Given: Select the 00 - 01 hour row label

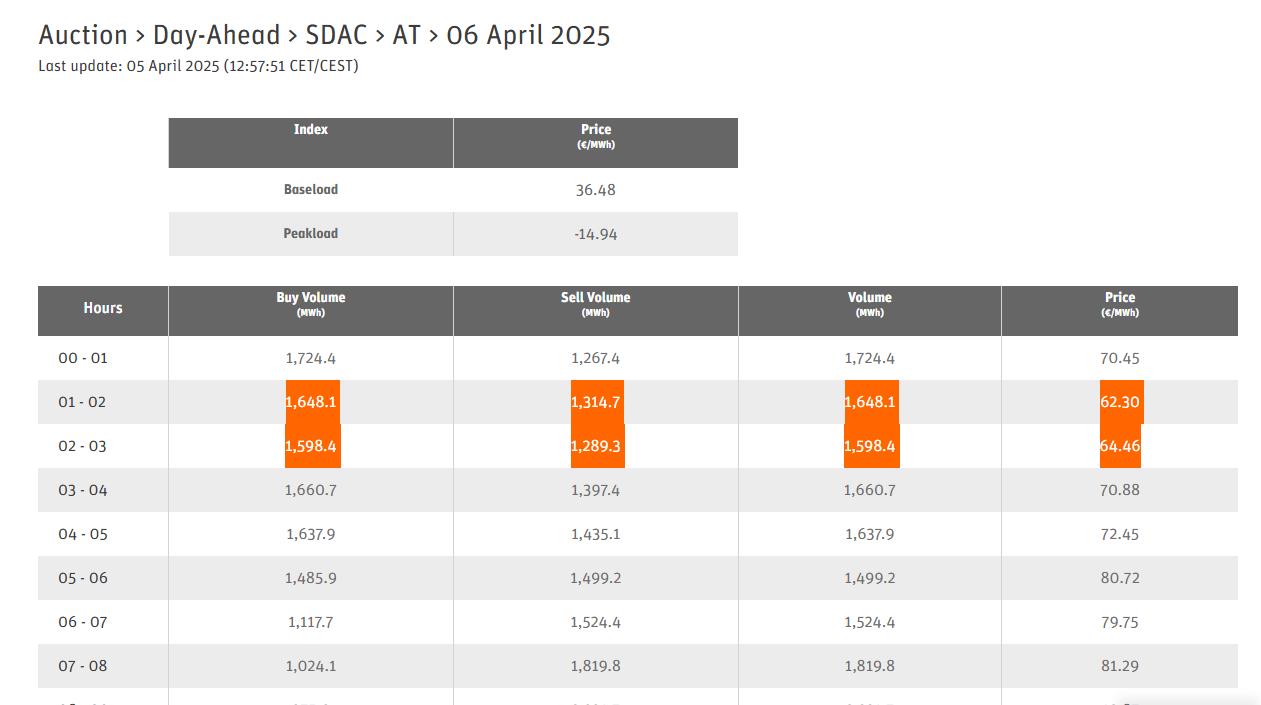Looking at the screenshot, I should pyautogui.click(x=82, y=358).
